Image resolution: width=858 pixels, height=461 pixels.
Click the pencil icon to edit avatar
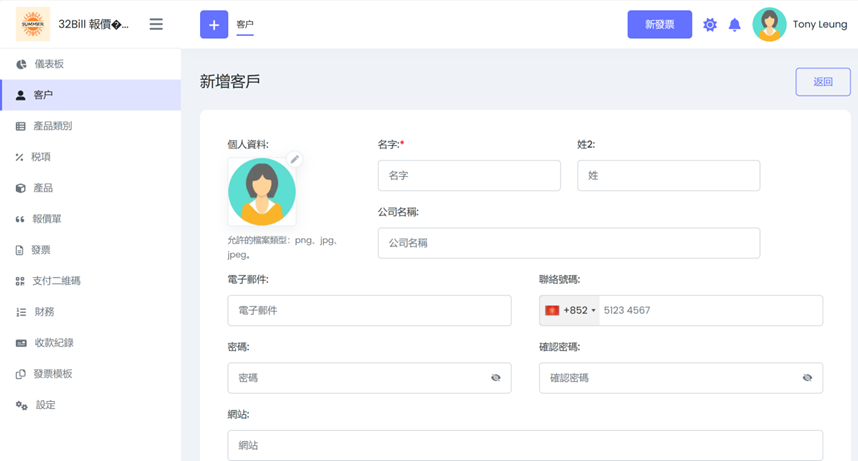click(294, 160)
